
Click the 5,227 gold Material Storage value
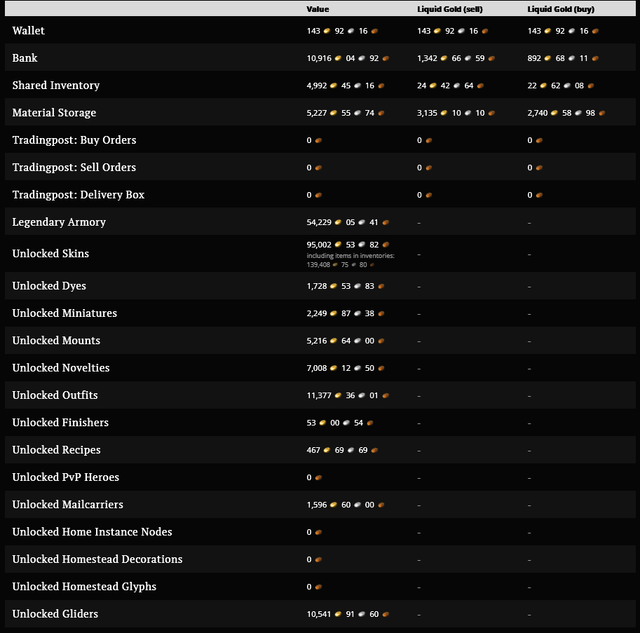click(x=317, y=113)
